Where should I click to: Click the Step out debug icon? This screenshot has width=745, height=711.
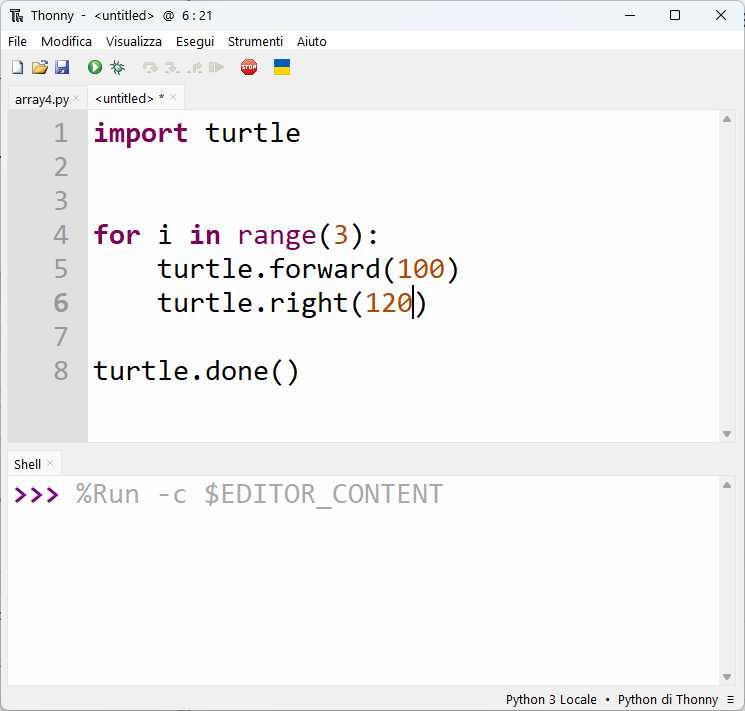point(194,67)
